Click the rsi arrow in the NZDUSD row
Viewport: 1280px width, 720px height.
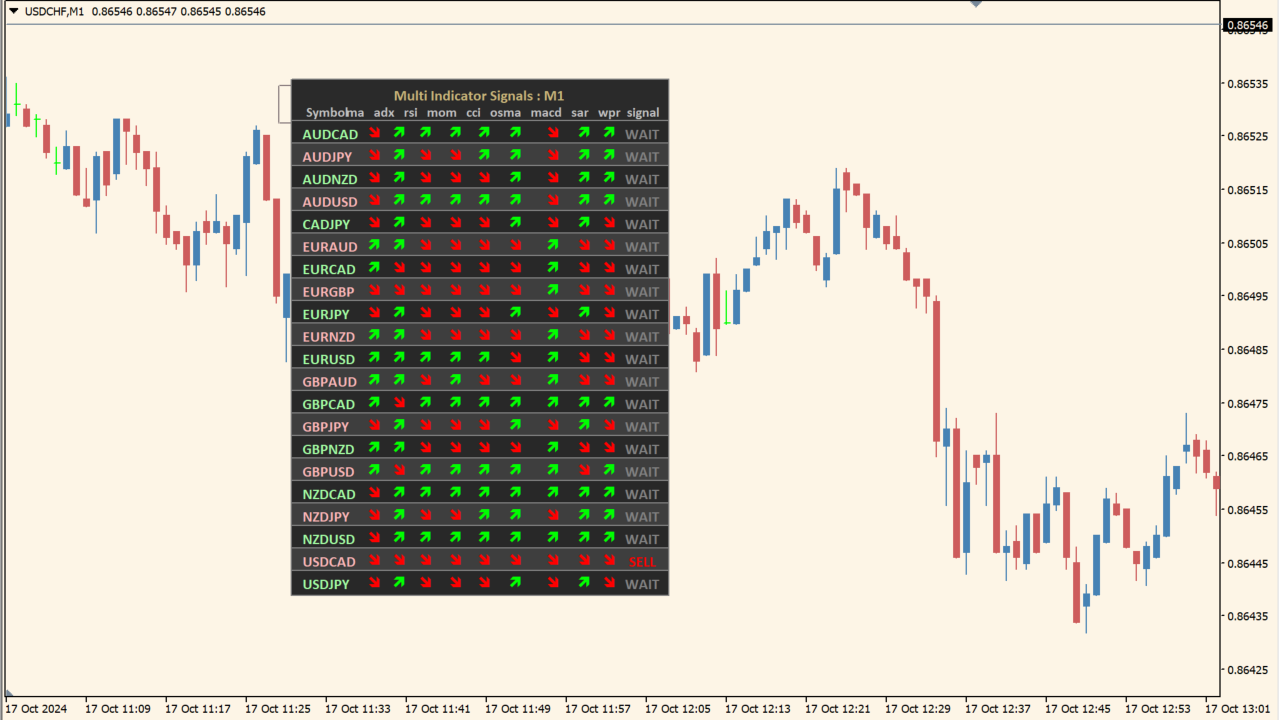pos(426,537)
